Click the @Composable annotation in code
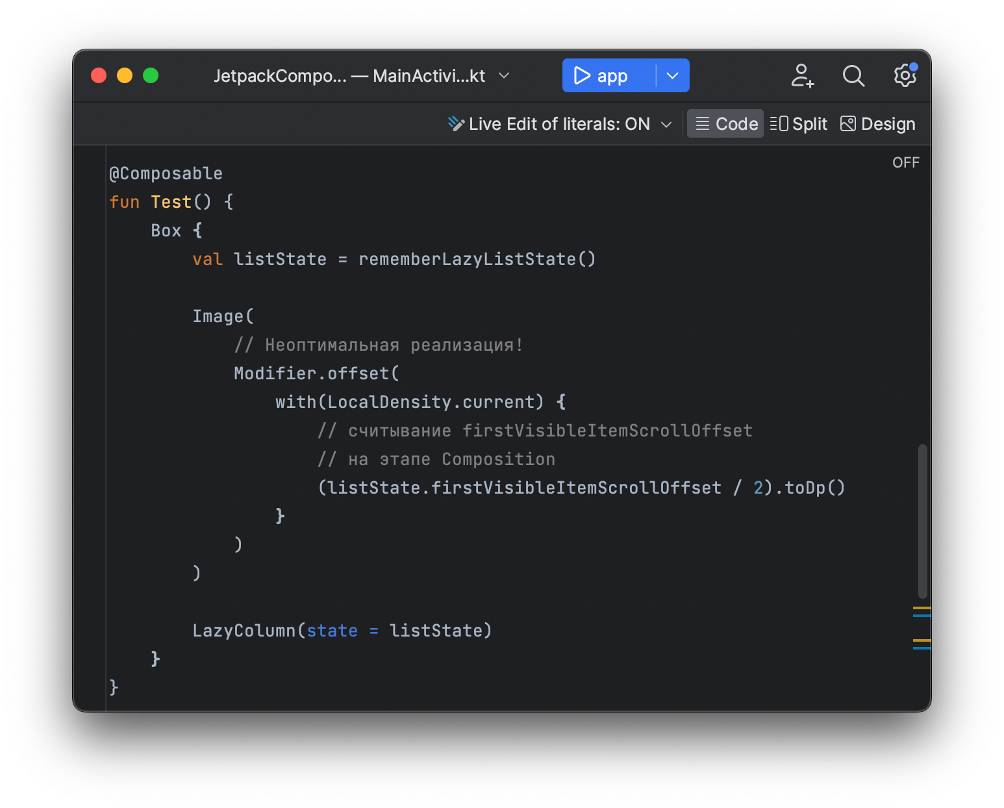The width and height of the screenshot is (1004, 808). click(165, 173)
